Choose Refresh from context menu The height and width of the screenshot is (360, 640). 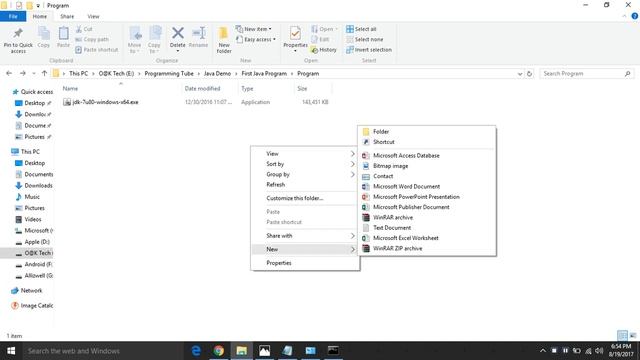click(x=305, y=184)
